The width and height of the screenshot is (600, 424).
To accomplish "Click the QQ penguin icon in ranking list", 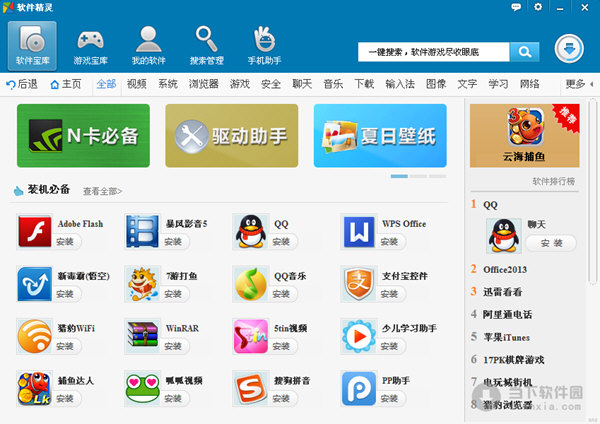I will [504, 236].
